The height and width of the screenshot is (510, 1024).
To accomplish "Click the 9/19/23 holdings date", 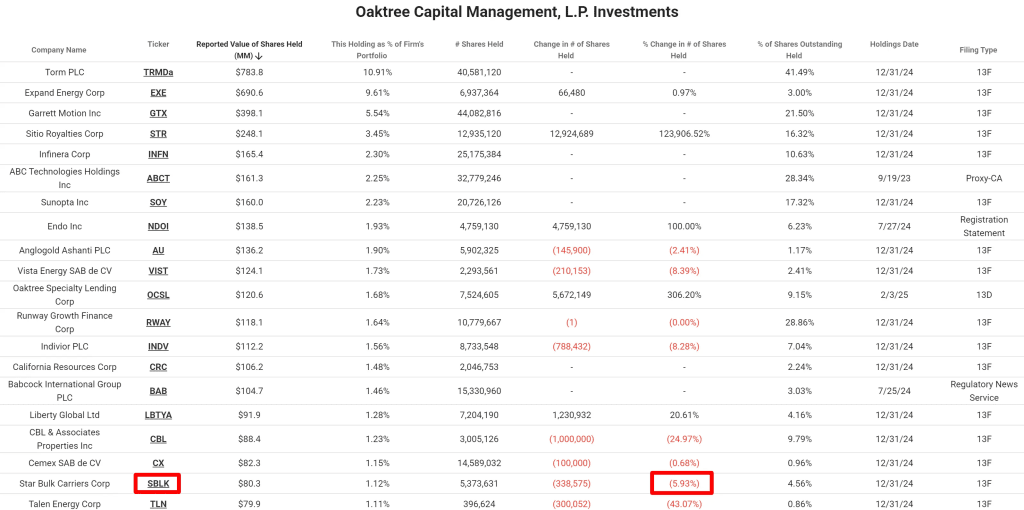I will (x=894, y=178).
